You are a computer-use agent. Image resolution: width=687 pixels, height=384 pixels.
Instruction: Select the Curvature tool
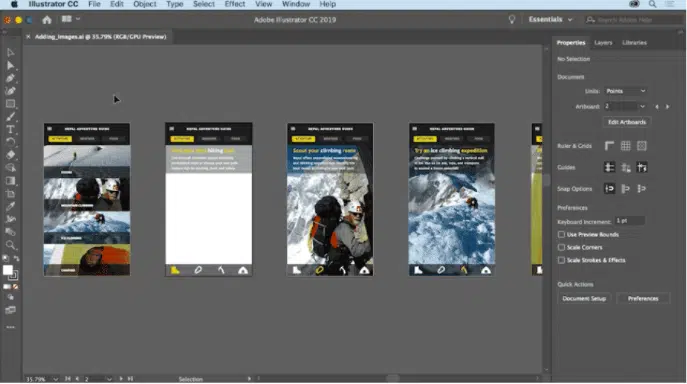(x=11, y=91)
